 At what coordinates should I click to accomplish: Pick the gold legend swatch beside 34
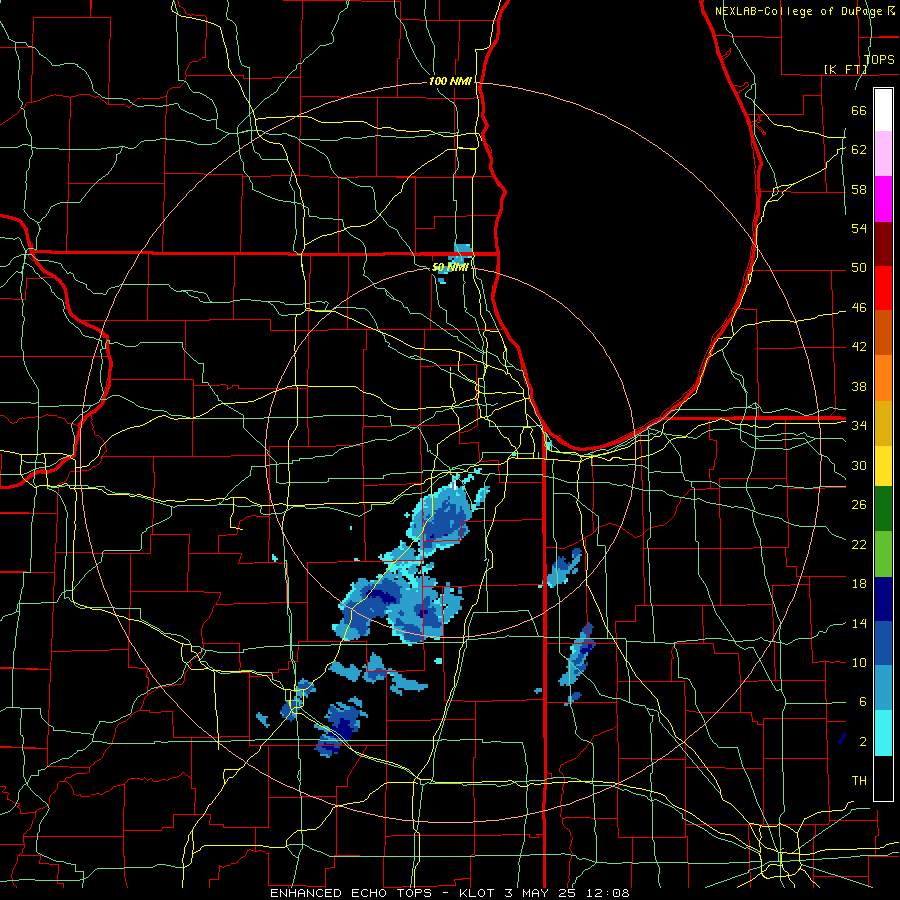(883, 423)
